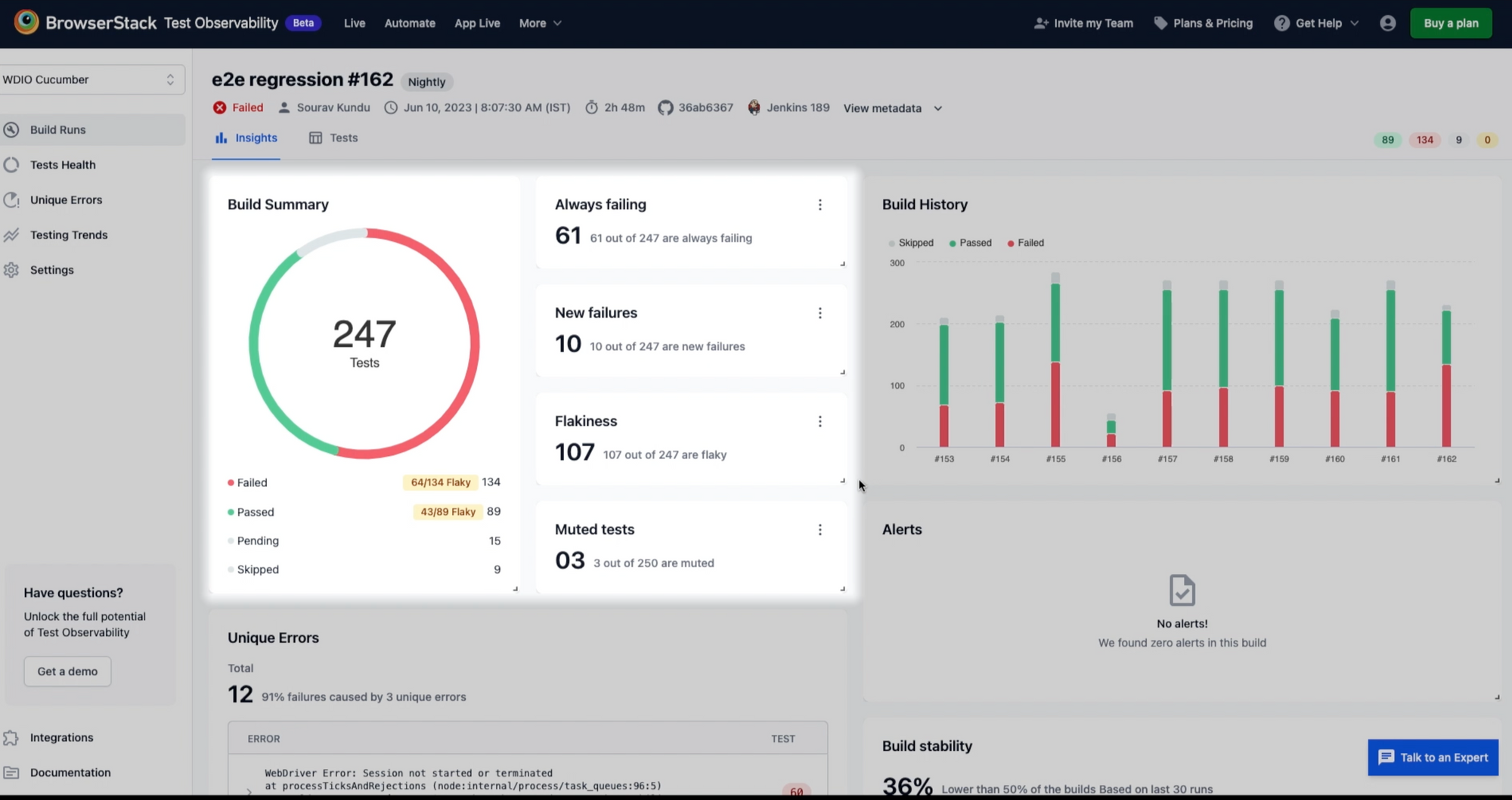
Task: Expand Get Help dropdown
Action: (x=1316, y=23)
